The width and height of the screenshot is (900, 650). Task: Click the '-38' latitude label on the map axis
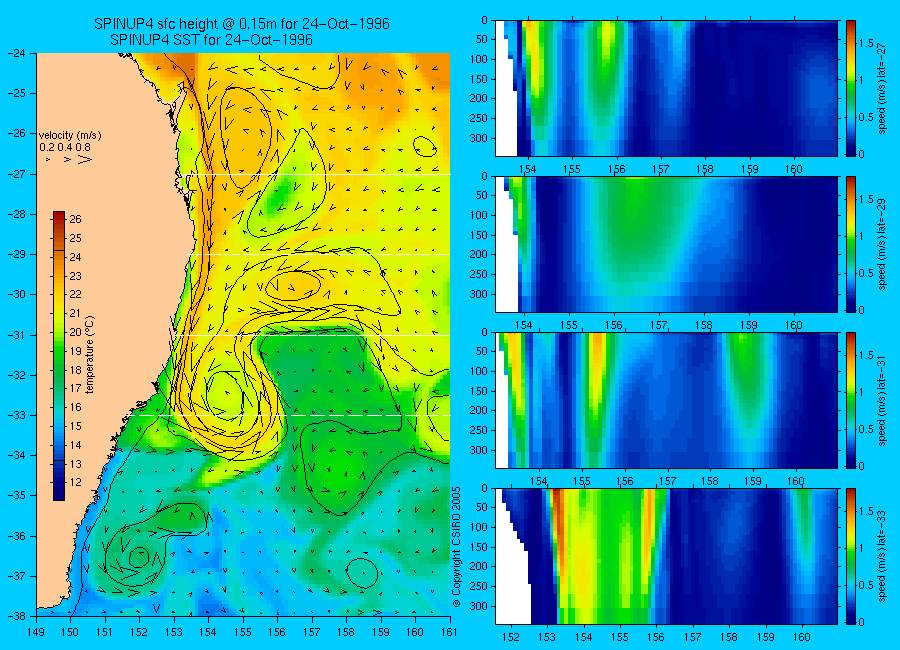17,616
